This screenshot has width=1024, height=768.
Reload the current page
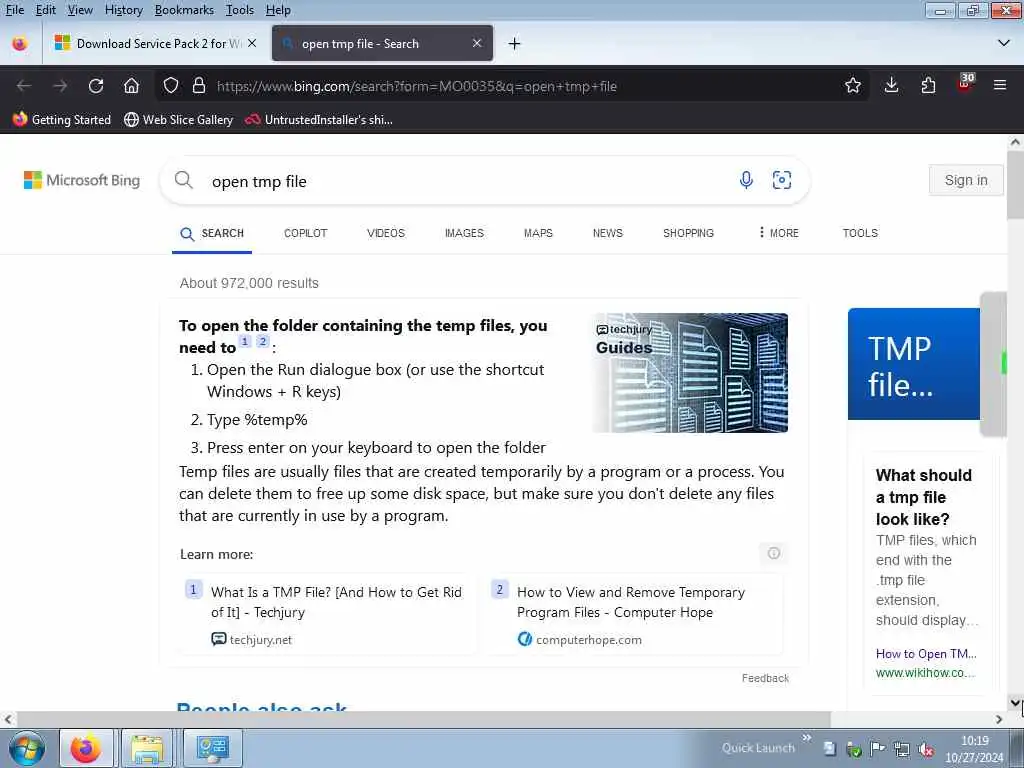96,86
